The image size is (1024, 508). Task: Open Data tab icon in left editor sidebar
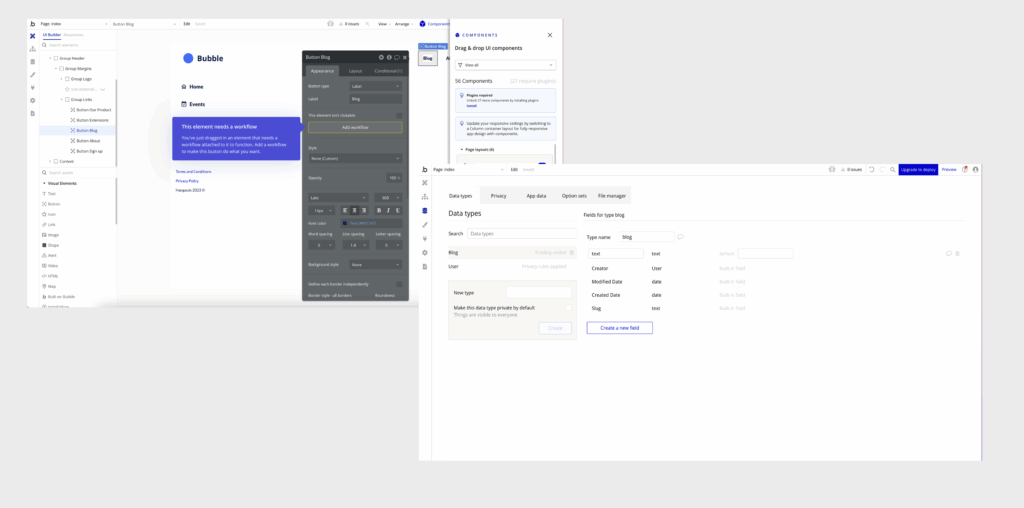pos(33,61)
